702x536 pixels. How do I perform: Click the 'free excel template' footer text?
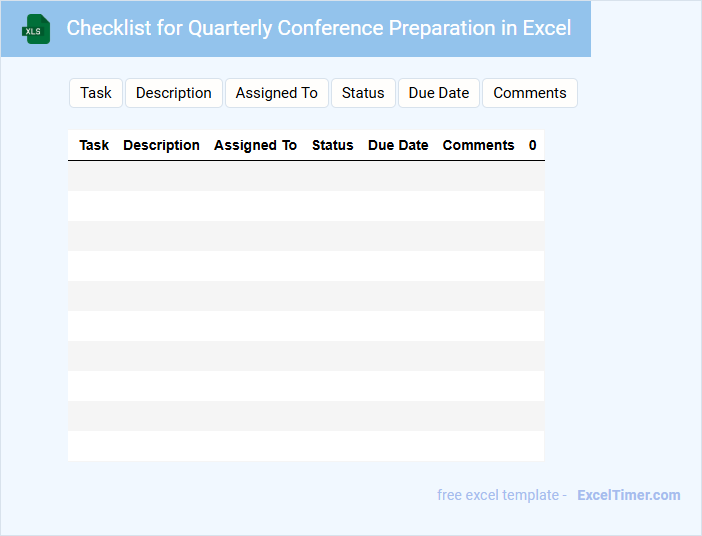click(502, 495)
